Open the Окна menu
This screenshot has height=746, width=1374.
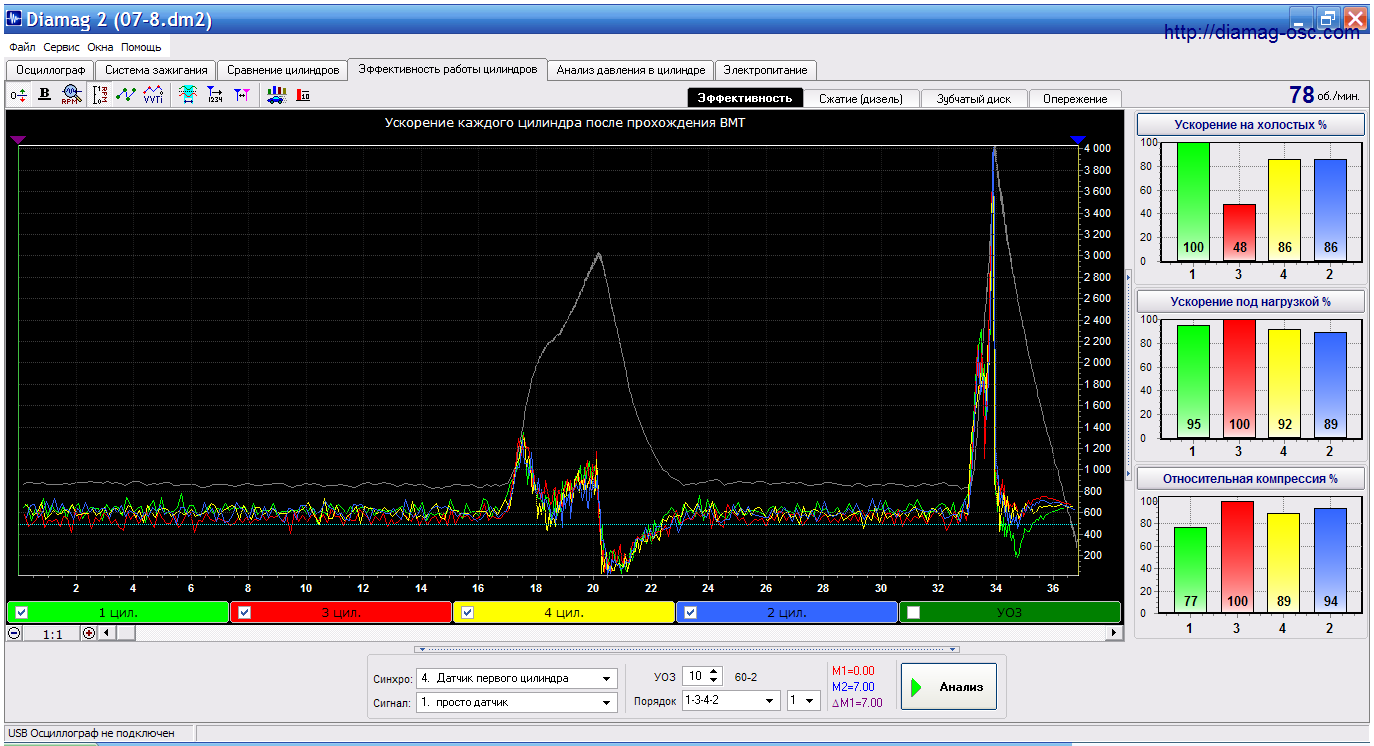click(x=100, y=47)
